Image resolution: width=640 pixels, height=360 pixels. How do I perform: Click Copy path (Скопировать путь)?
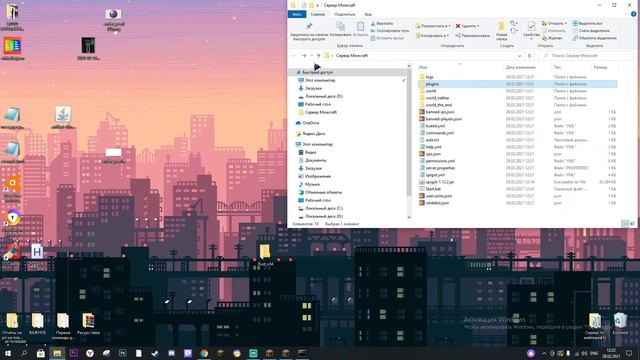coord(390,31)
